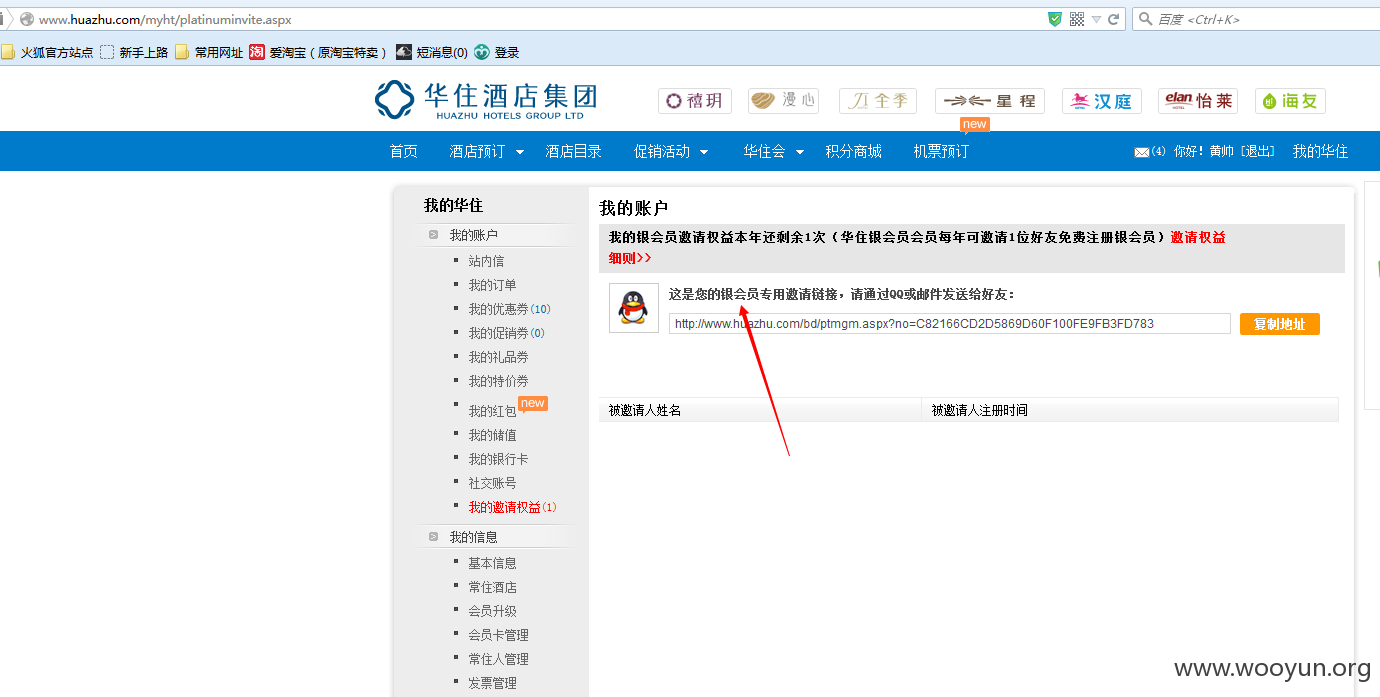1380x697 pixels.
Task: Open the 汉庭 hotel brand logo
Action: (1102, 101)
